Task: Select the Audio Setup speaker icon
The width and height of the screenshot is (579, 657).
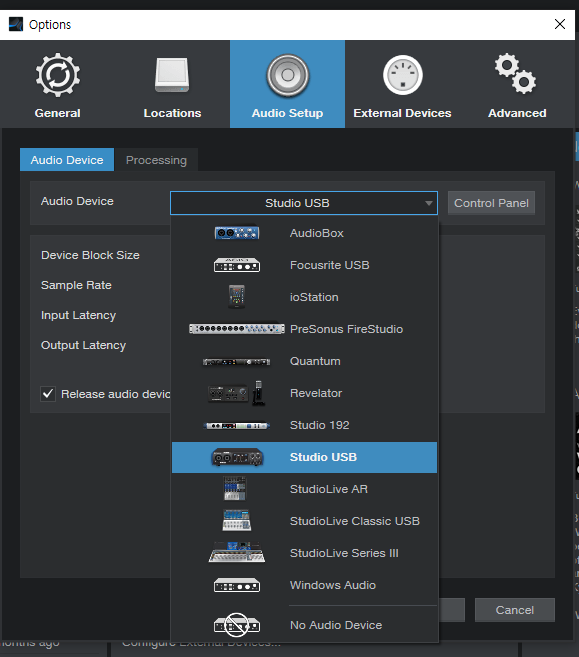Action: [x=287, y=75]
